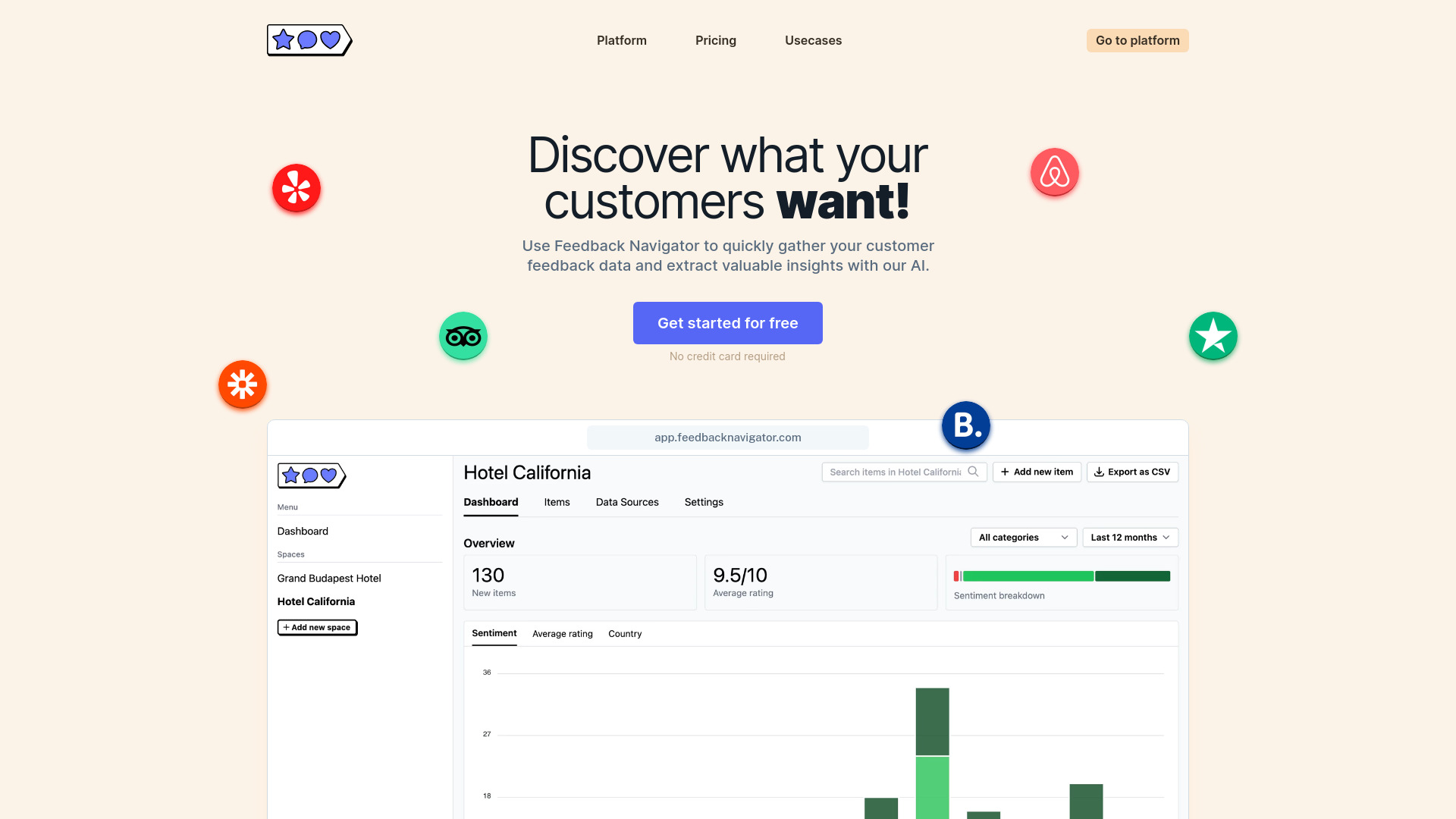Open Usecases navigation menu item

coord(813,40)
